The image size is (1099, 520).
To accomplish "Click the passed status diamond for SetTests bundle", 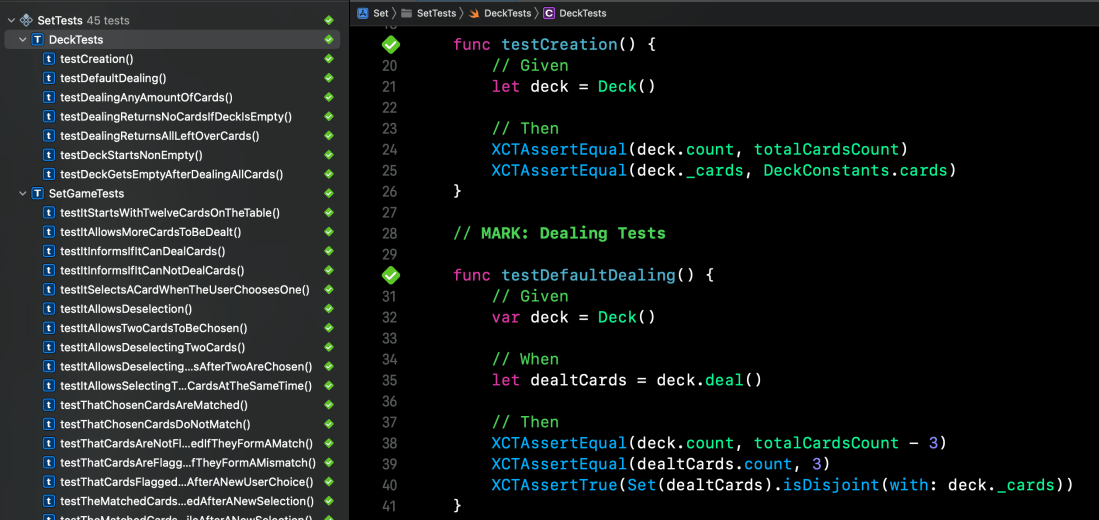I will (328, 20).
